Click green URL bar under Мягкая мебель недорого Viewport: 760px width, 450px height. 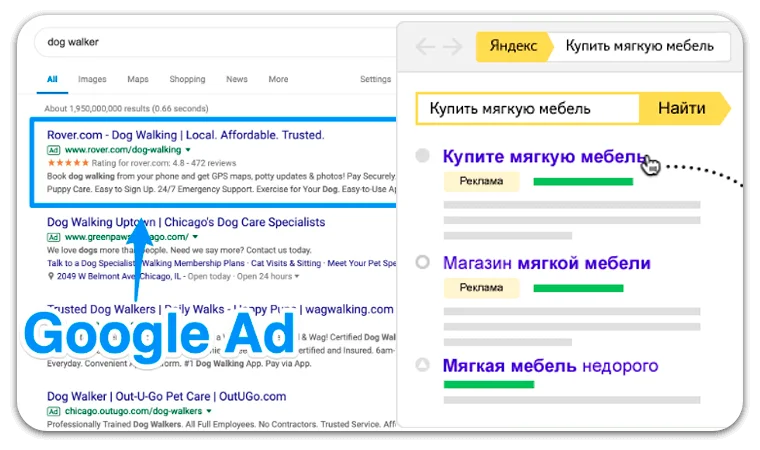489,385
